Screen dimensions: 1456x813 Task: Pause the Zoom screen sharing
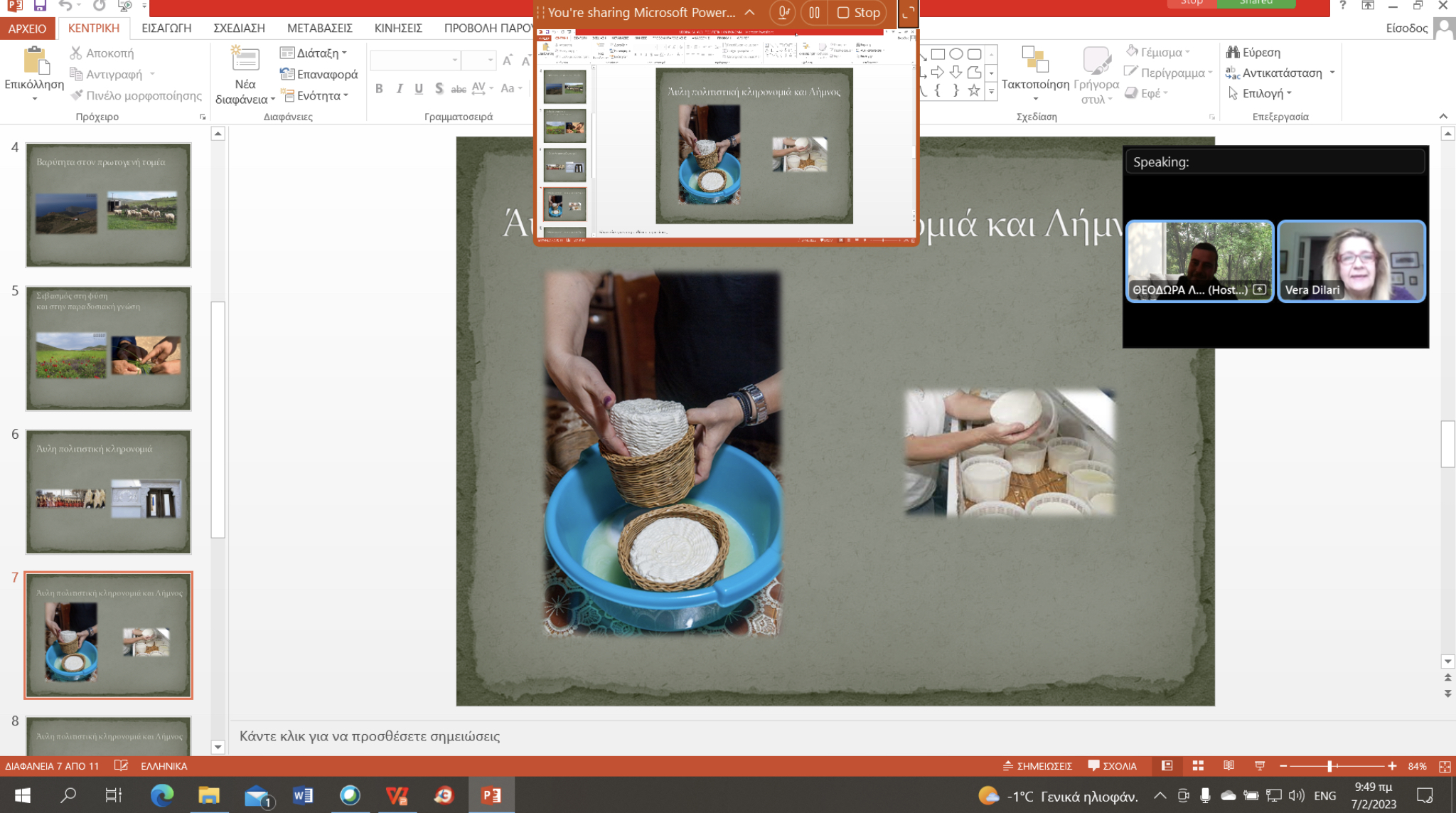pos(814,13)
